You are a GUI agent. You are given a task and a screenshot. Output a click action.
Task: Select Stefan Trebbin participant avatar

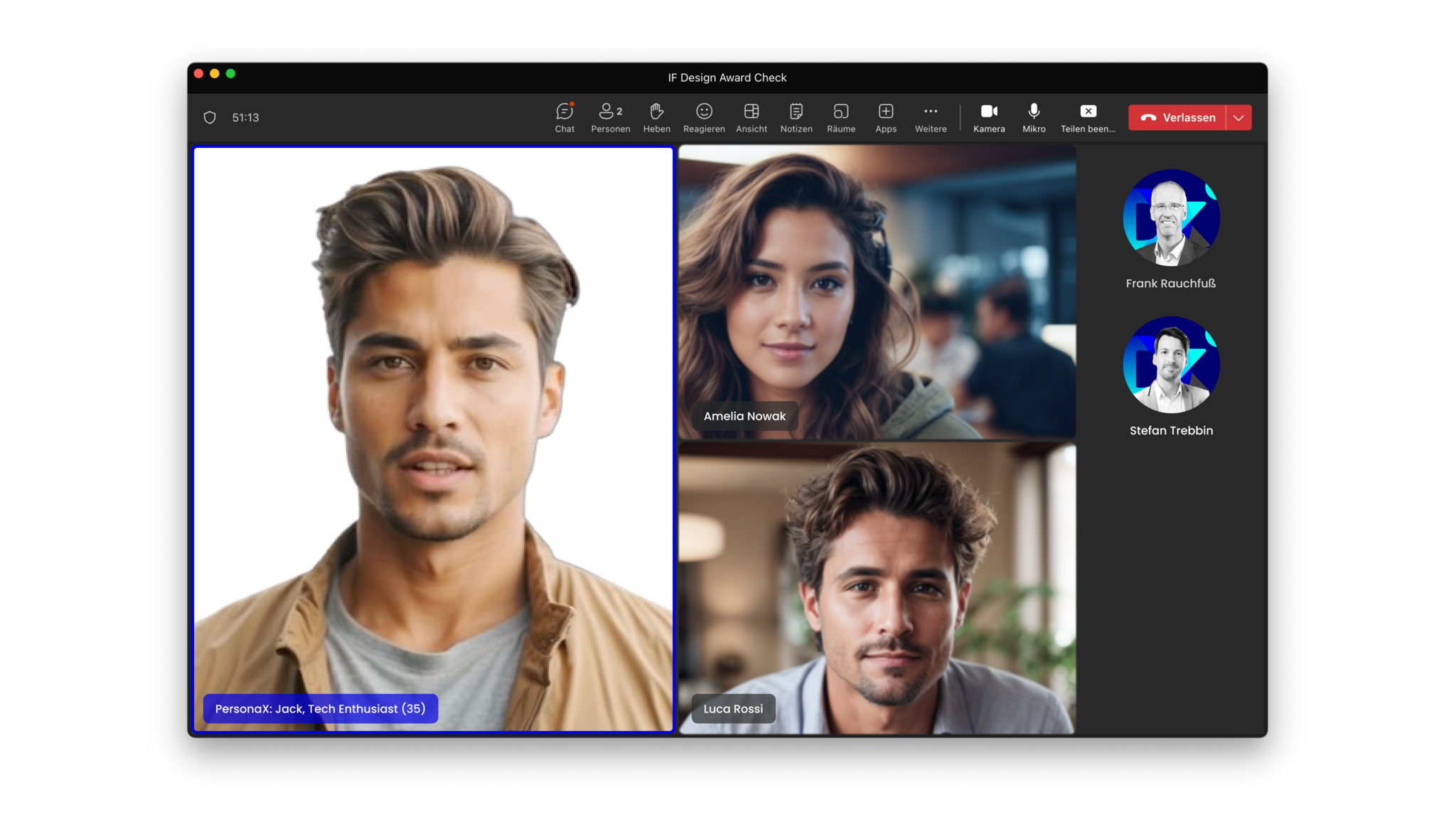coord(1171,365)
